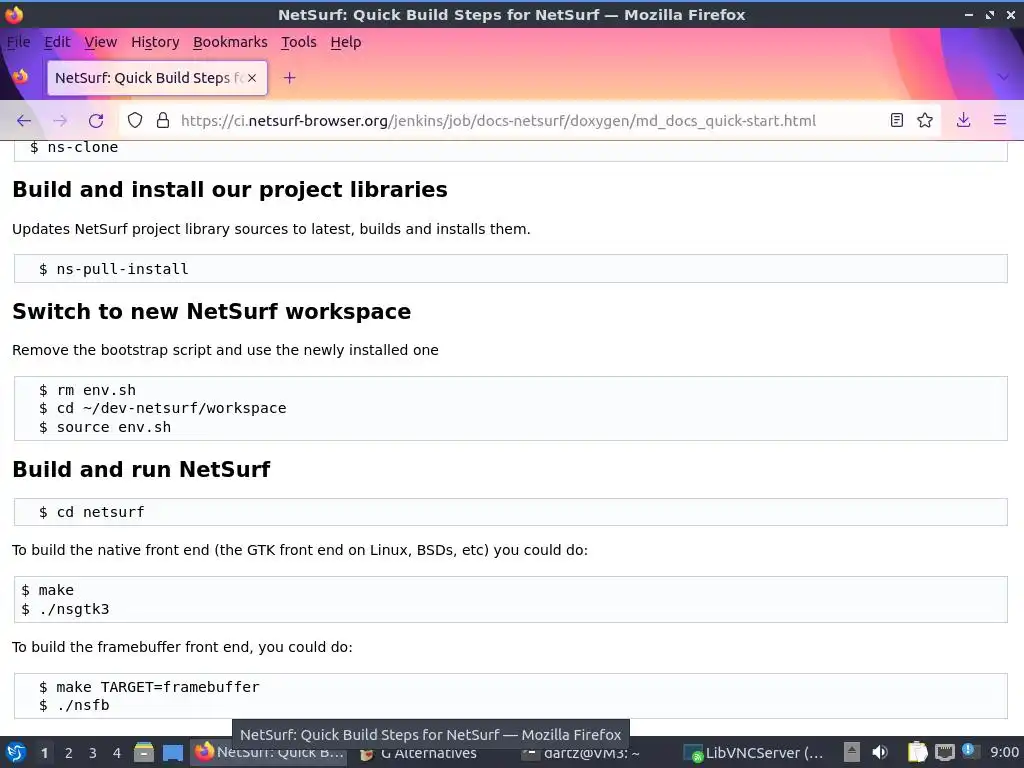1024x768 pixels.
Task: Click the 'Switch to new NetSurf workspace' heading
Action: (212, 312)
